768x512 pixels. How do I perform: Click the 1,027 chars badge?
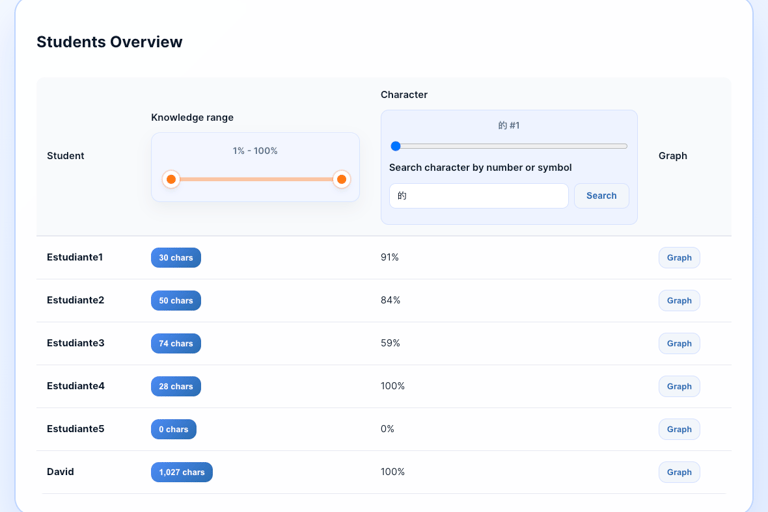click(x=182, y=472)
